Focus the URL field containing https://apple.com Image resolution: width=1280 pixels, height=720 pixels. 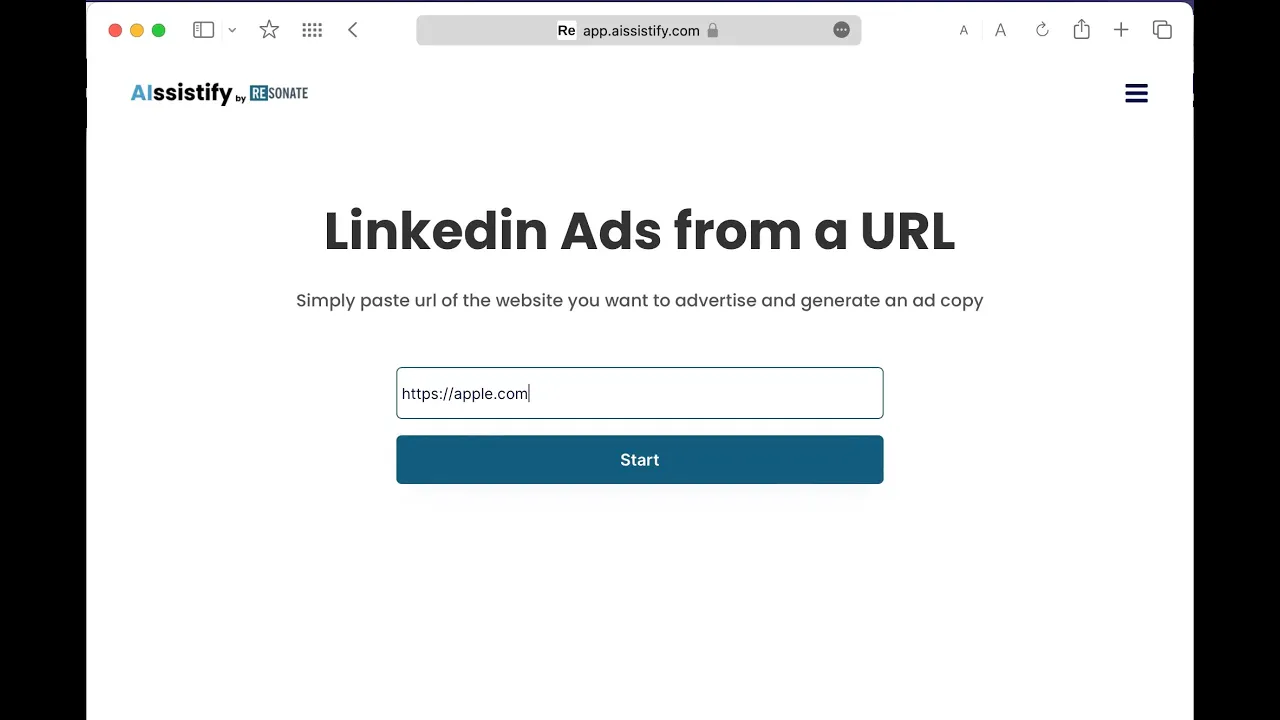tap(640, 393)
